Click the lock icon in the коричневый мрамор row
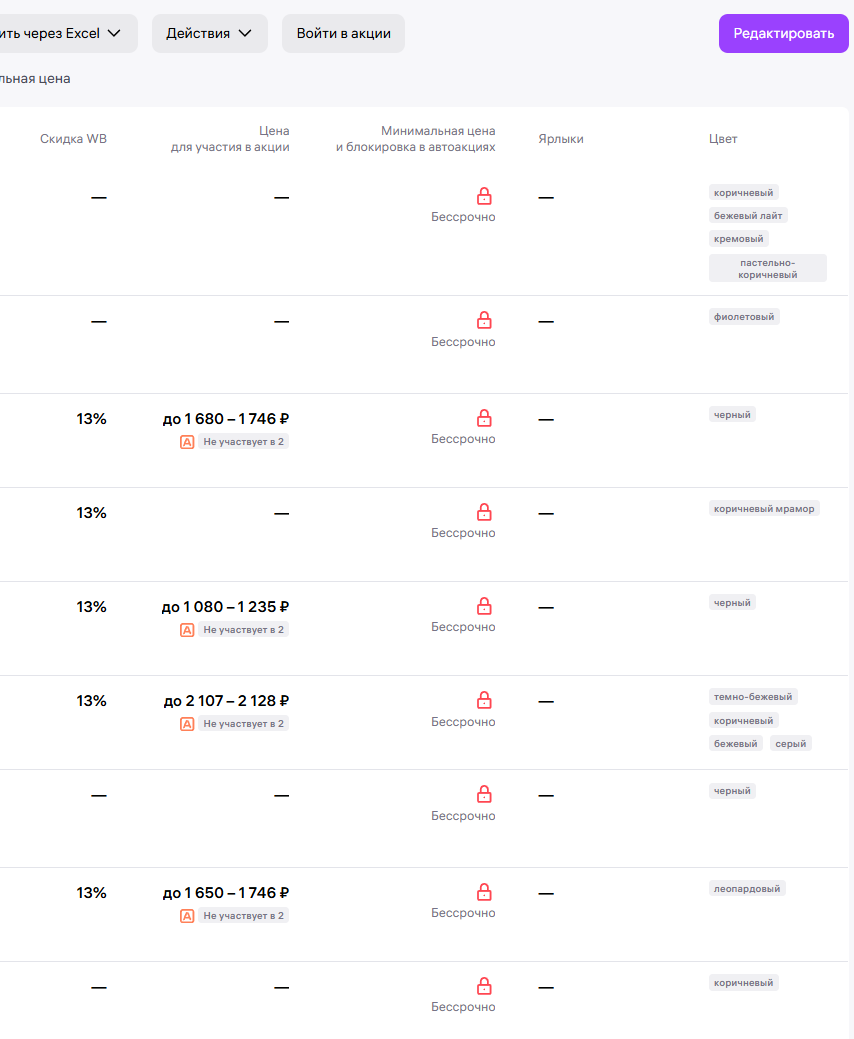Viewport: 854px width, 1039px height. (484, 512)
